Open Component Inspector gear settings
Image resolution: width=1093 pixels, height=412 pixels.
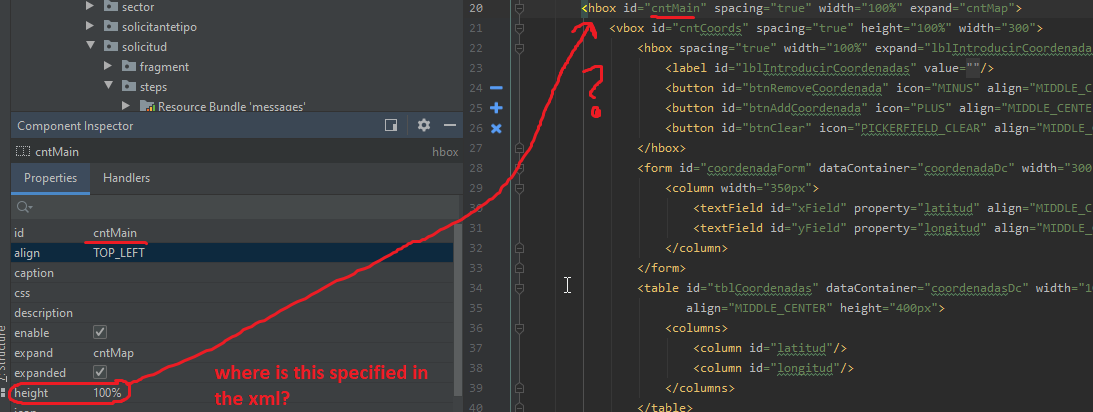424,125
